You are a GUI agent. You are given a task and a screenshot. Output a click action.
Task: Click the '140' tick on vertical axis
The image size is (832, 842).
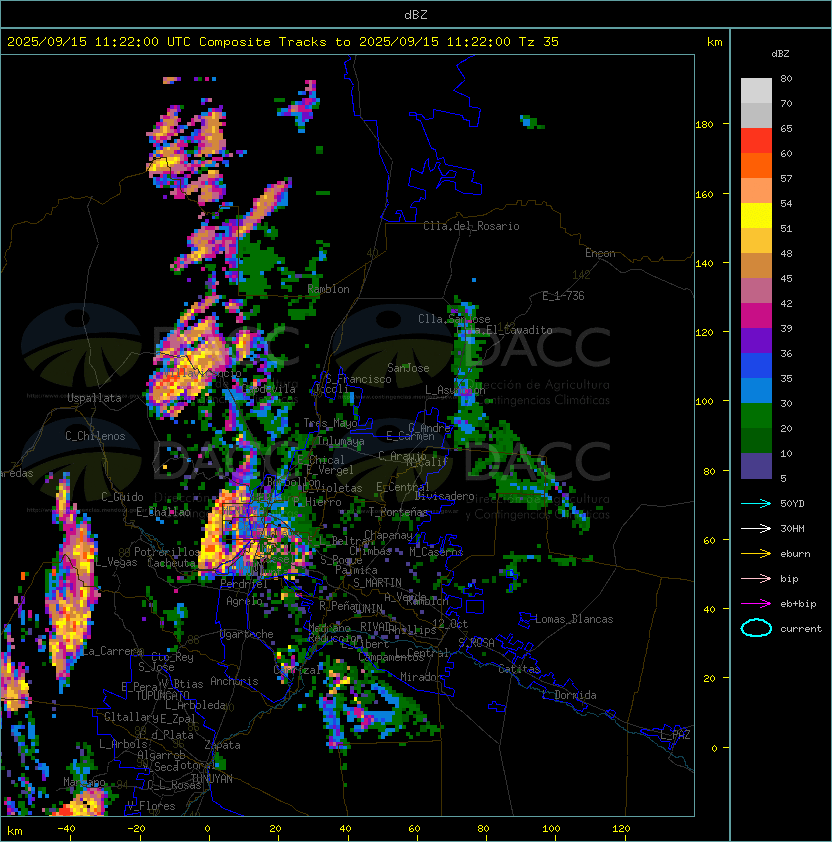(x=704, y=264)
